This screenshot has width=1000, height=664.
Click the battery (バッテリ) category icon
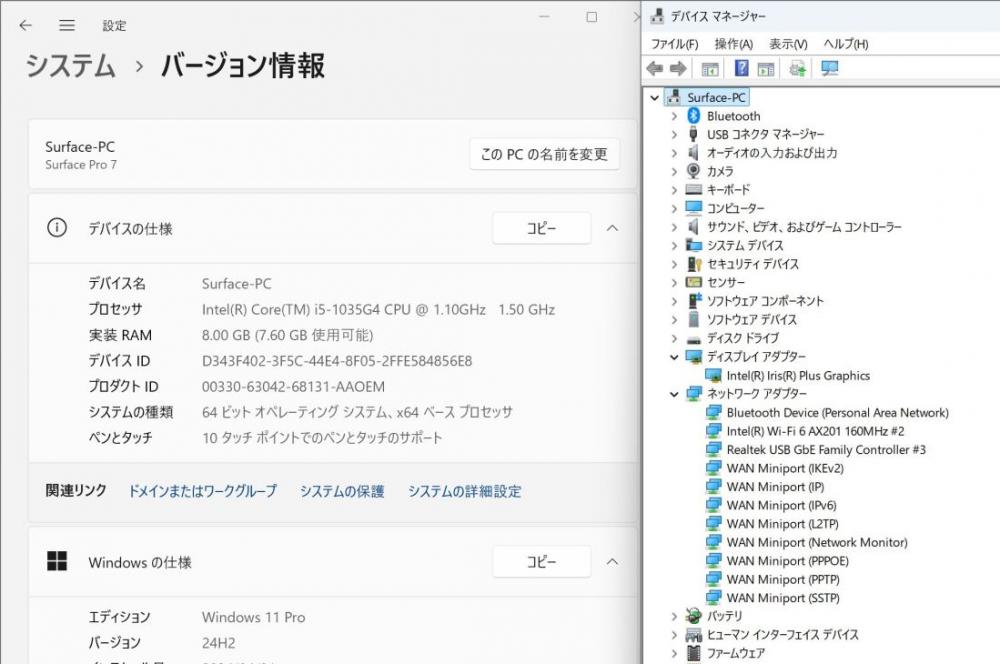pyautogui.click(x=693, y=616)
